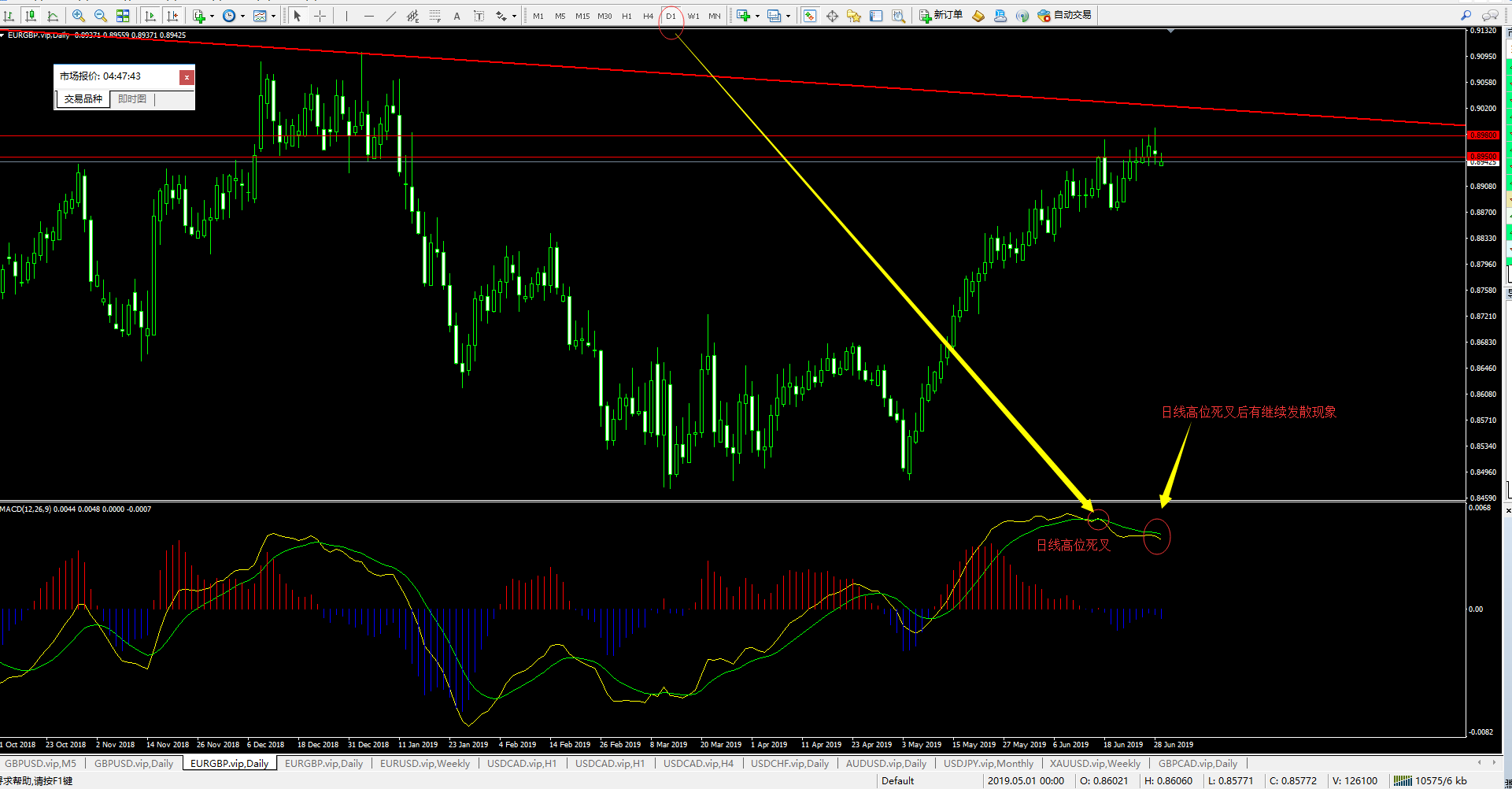Select the 交易品种 tab

click(x=83, y=99)
